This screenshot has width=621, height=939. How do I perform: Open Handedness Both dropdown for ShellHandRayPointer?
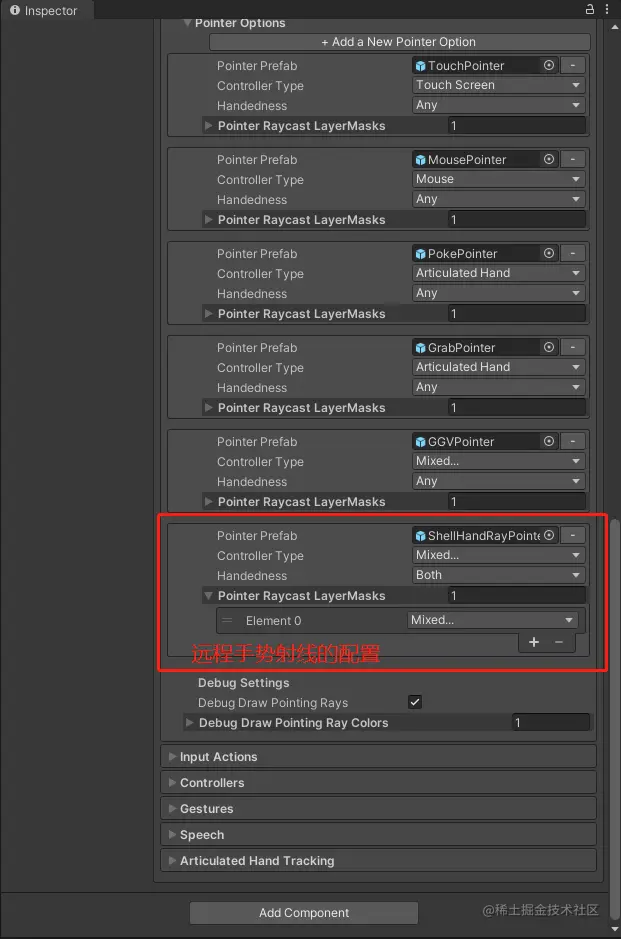tap(498, 575)
